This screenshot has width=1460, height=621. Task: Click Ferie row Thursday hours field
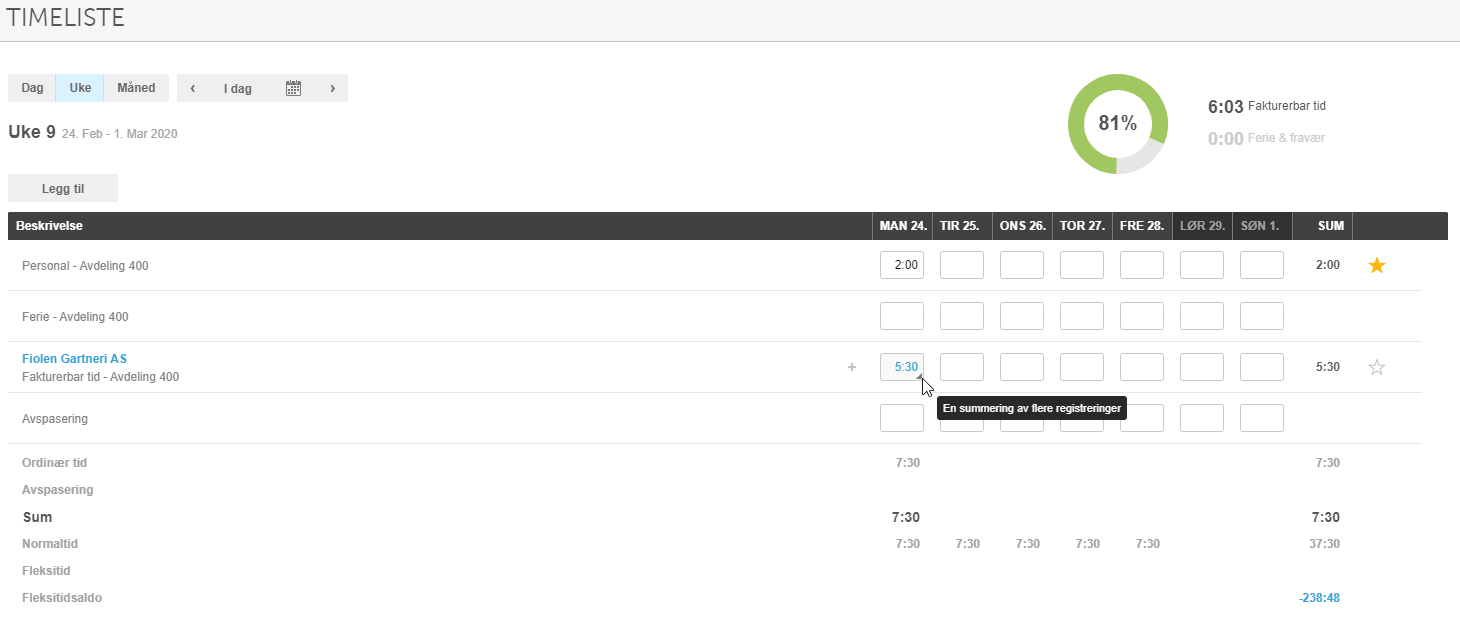click(x=1082, y=316)
